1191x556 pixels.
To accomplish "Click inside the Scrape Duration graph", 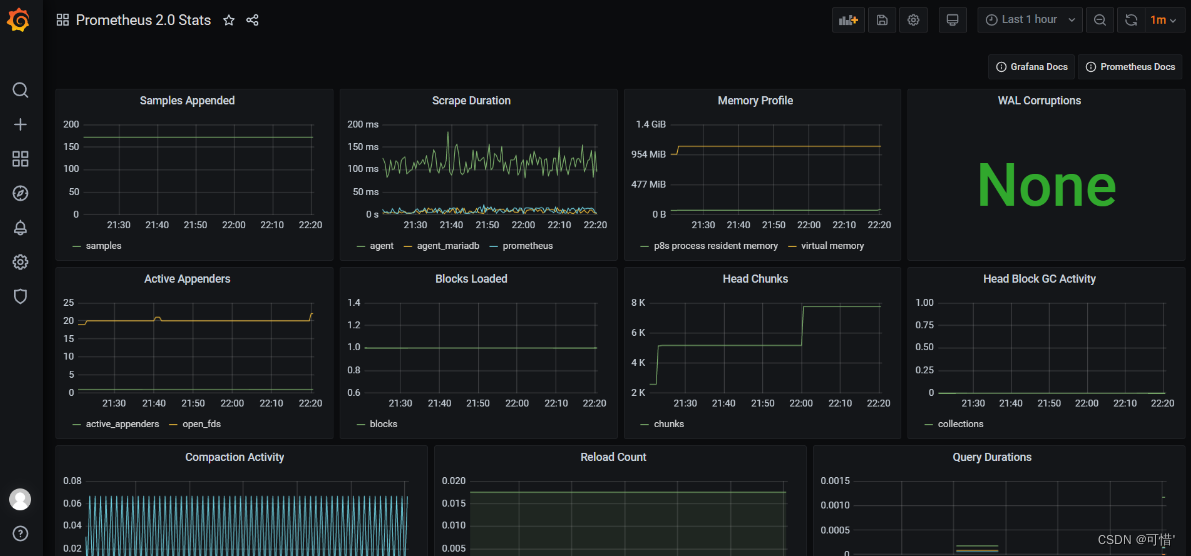I will [489, 169].
